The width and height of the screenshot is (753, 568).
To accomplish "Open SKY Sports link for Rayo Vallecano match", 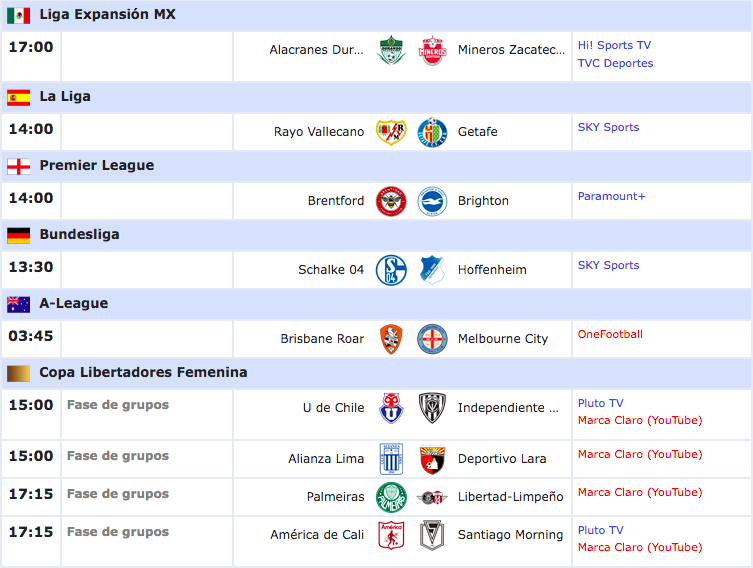I will (x=608, y=127).
